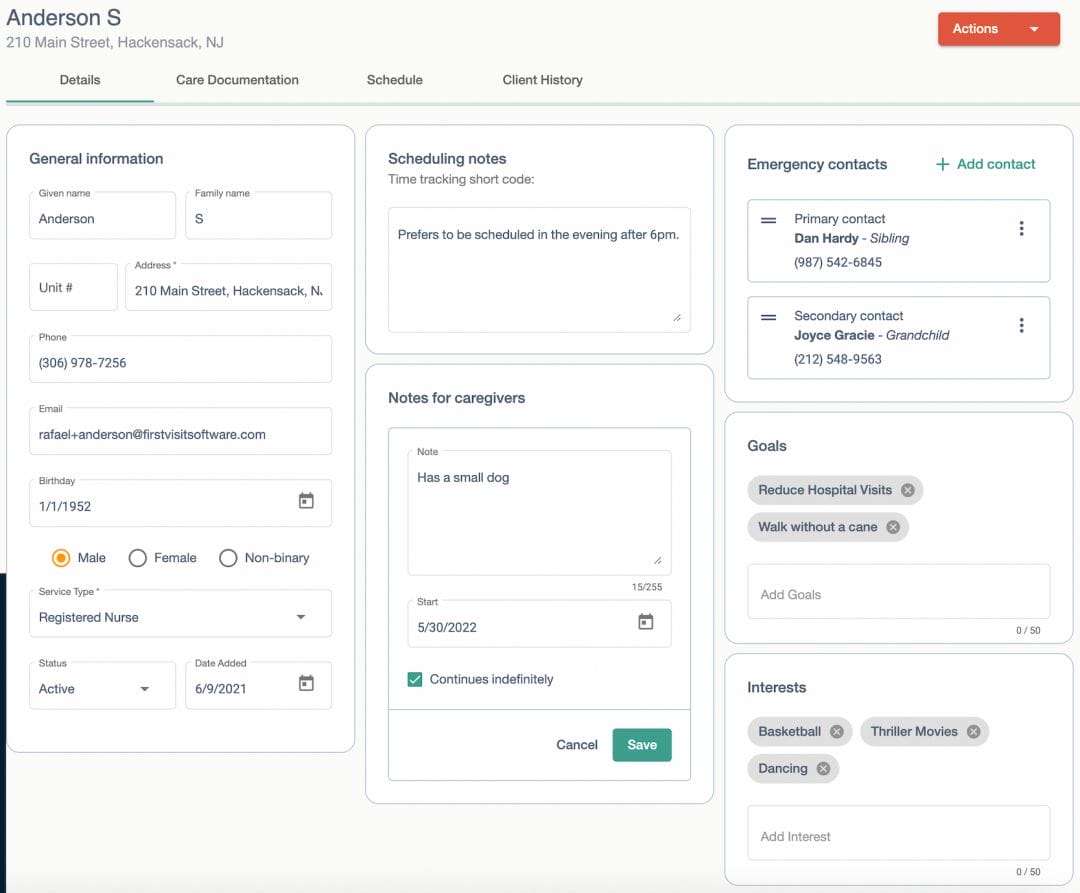The height and width of the screenshot is (893, 1080).
Task: Open the kebab menu for Joyce Gracie
Action: pyautogui.click(x=1022, y=325)
